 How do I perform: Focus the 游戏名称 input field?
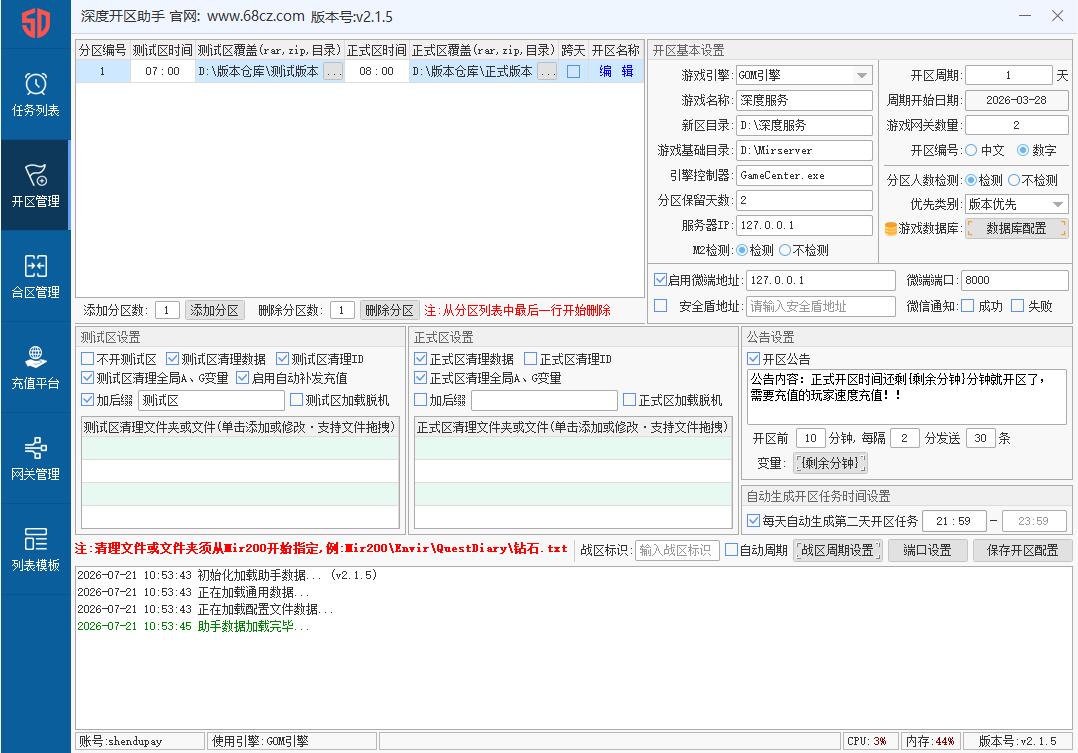pyautogui.click(x=804, y=100)
